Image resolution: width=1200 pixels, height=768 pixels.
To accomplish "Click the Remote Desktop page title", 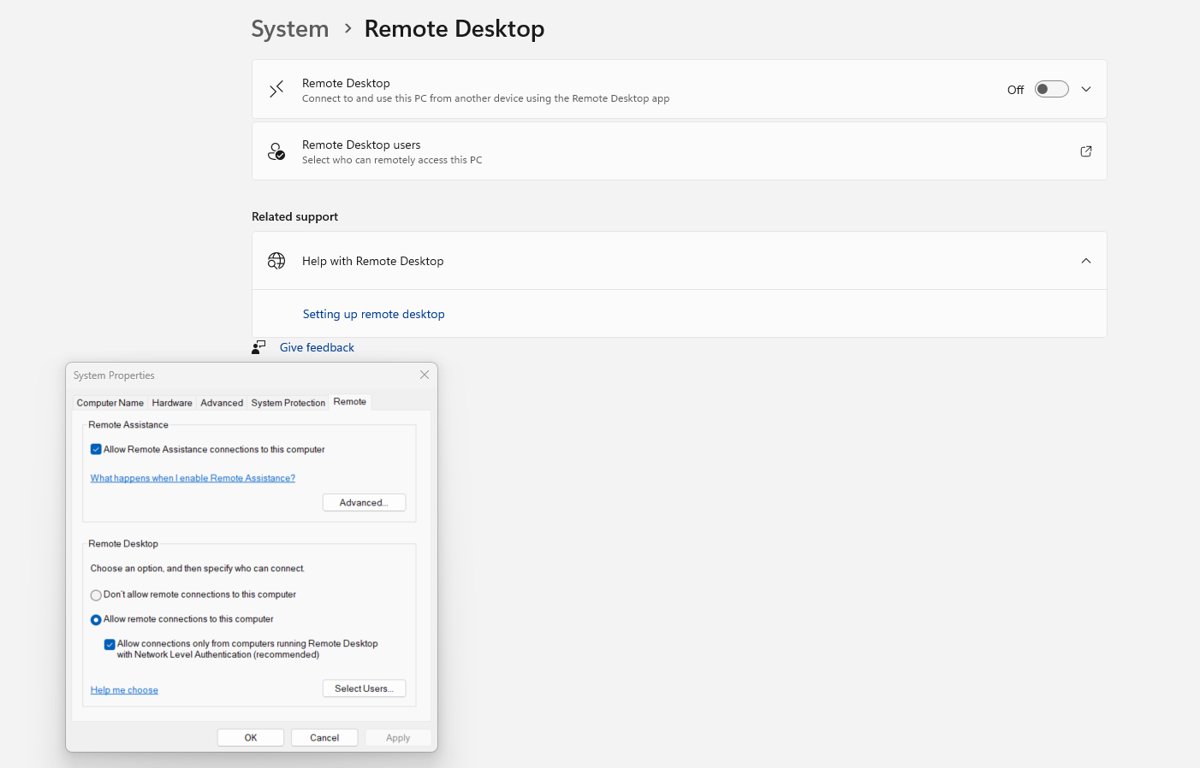I will [x=454, y=29].
